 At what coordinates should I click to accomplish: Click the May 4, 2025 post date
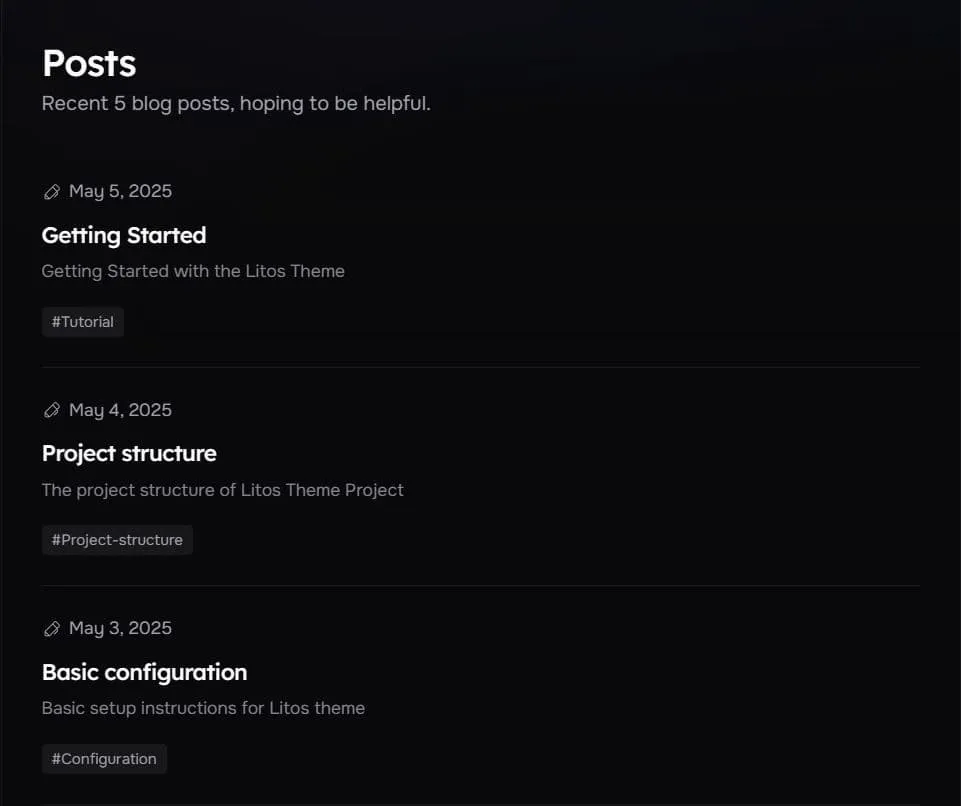(120, 410)
